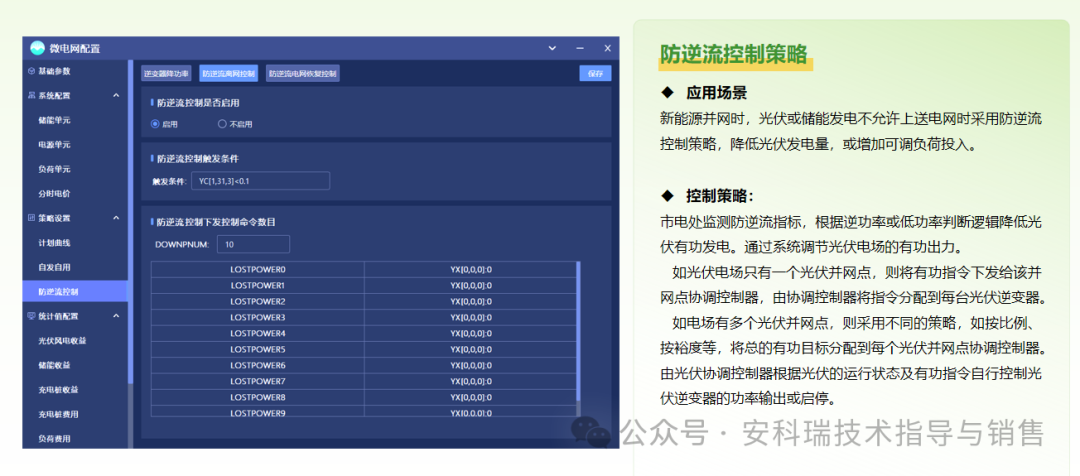
Task: Click the LOSTPOWER4 cell
Action: coord(258,333)
